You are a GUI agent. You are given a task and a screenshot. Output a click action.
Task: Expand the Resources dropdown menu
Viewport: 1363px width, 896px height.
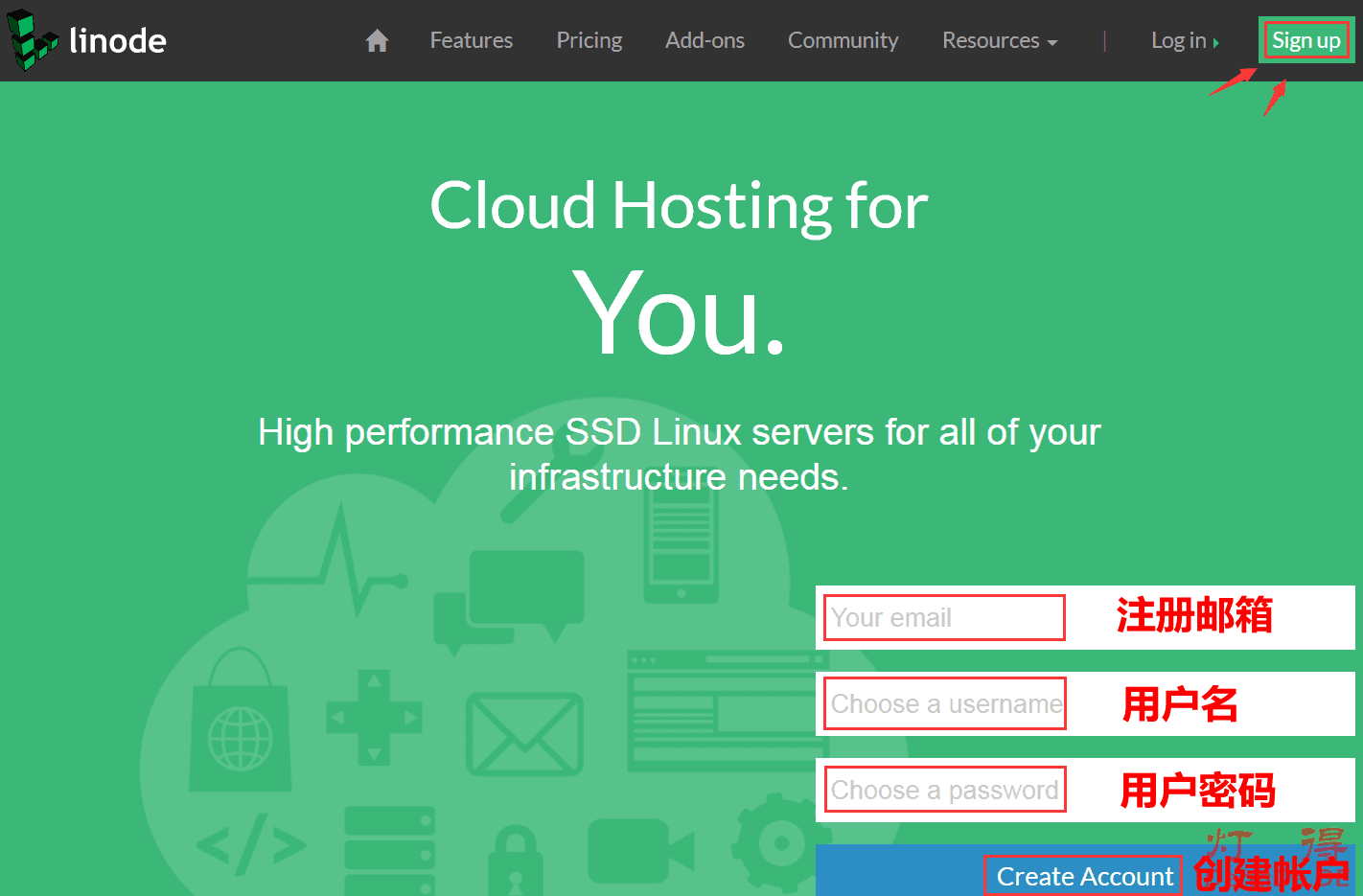[999, 40]
